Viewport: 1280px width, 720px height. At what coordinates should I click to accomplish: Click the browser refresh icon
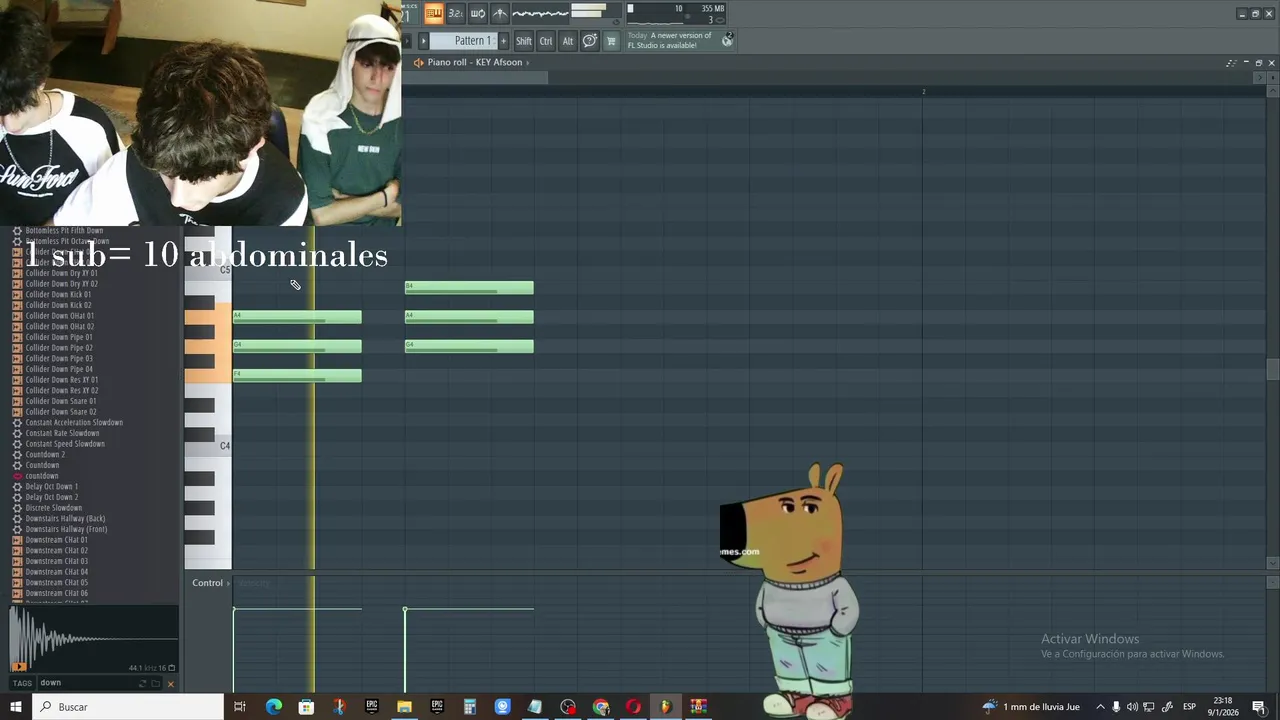click(x=142, y=684)
